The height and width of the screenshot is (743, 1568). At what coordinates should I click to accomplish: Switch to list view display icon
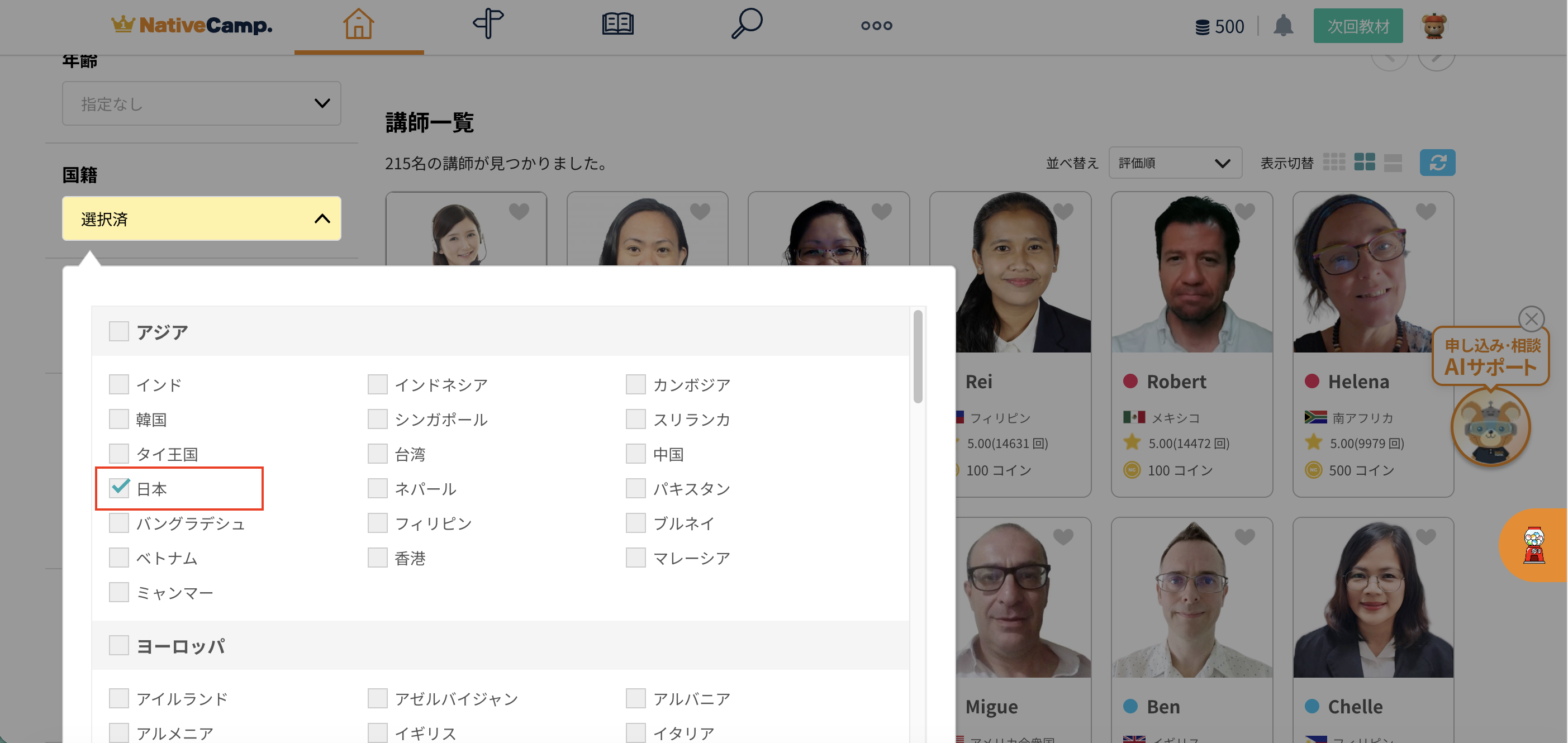click(1393, 162)
